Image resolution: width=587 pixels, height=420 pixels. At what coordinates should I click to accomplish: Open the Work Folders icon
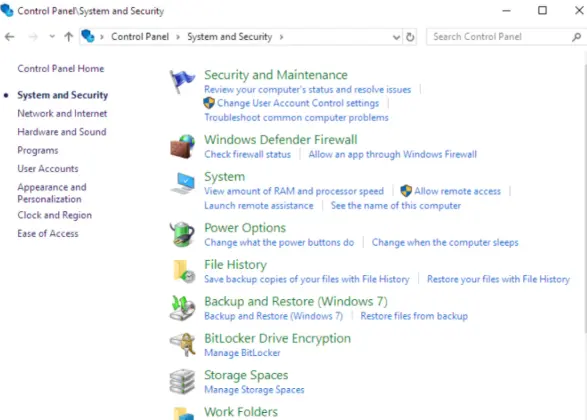183,413
